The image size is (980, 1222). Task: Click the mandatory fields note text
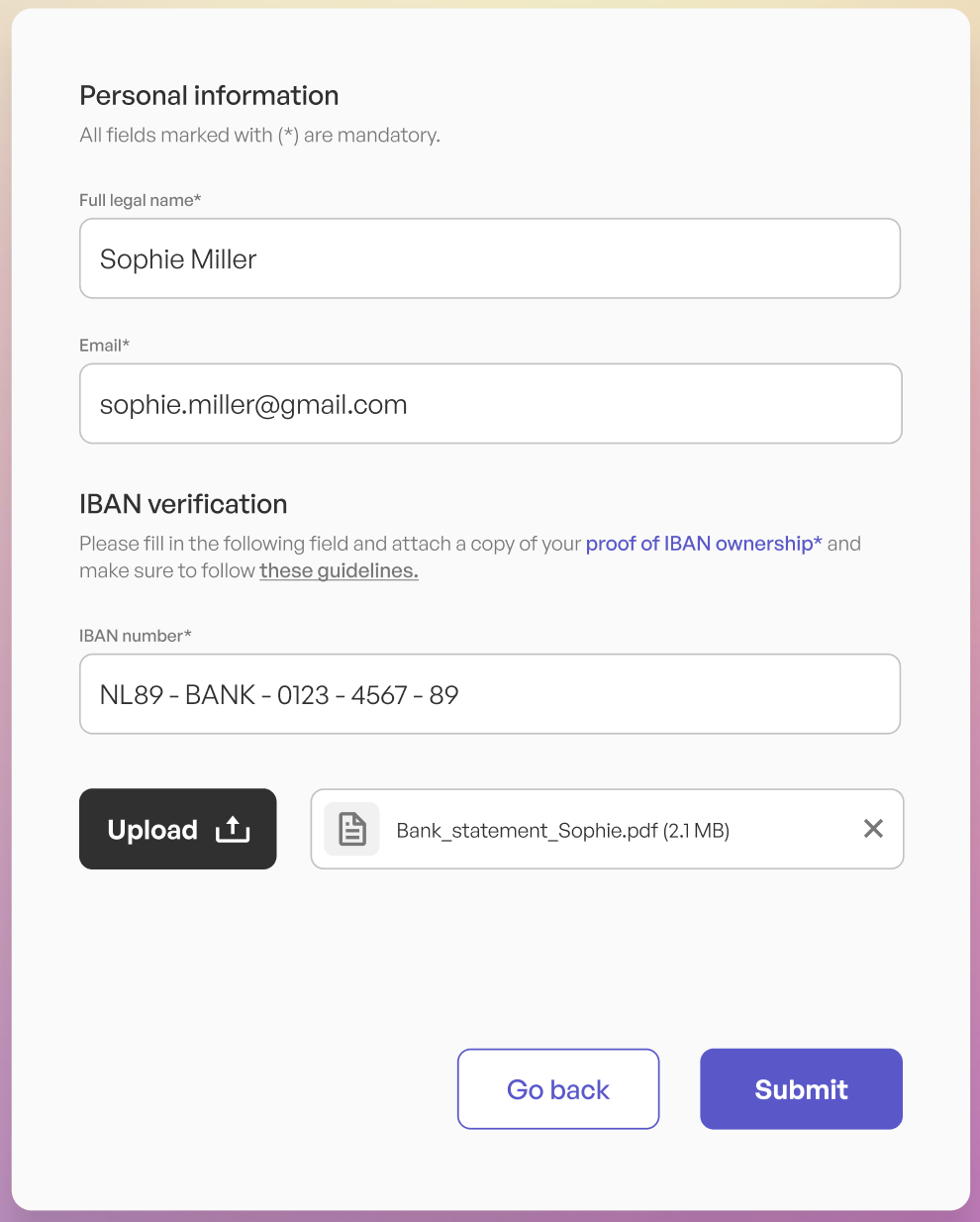coord(259,136)
